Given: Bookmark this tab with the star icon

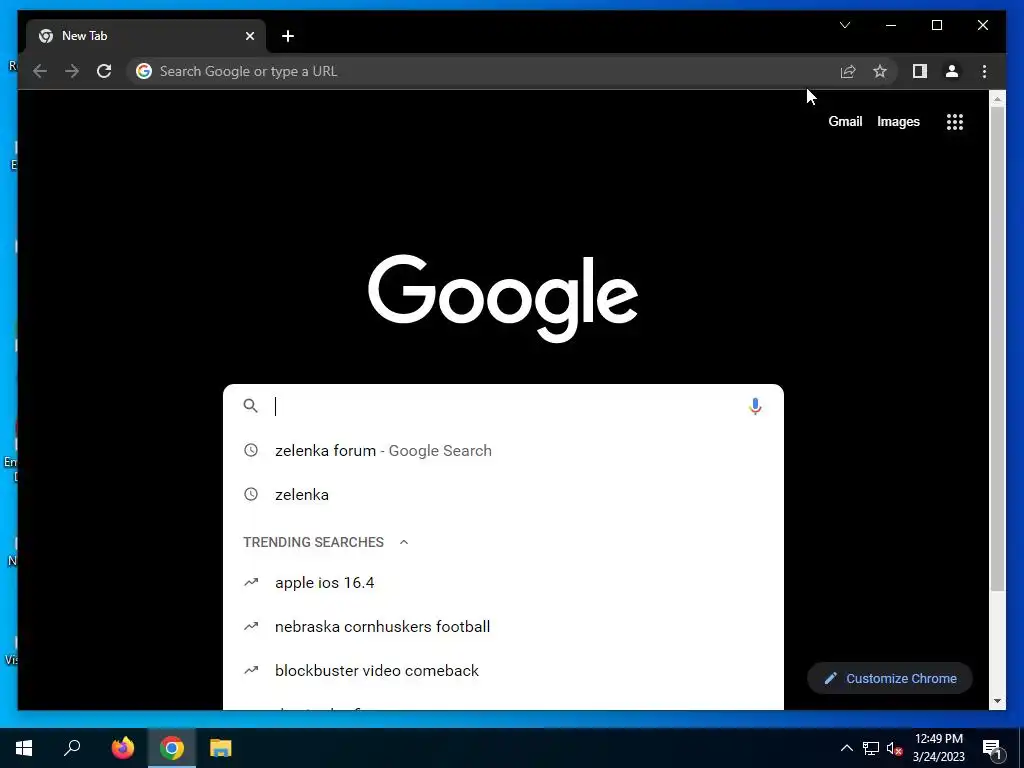Looking at the screenshot, I should [880, 71].
